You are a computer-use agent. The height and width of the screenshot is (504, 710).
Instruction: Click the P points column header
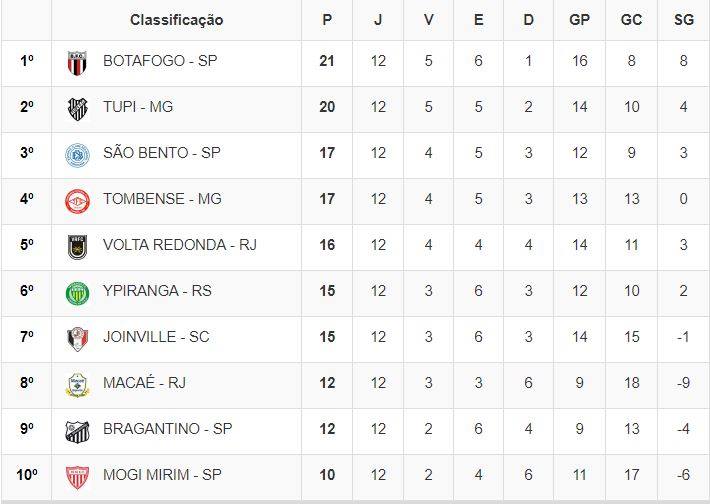[x=327, y=20]
